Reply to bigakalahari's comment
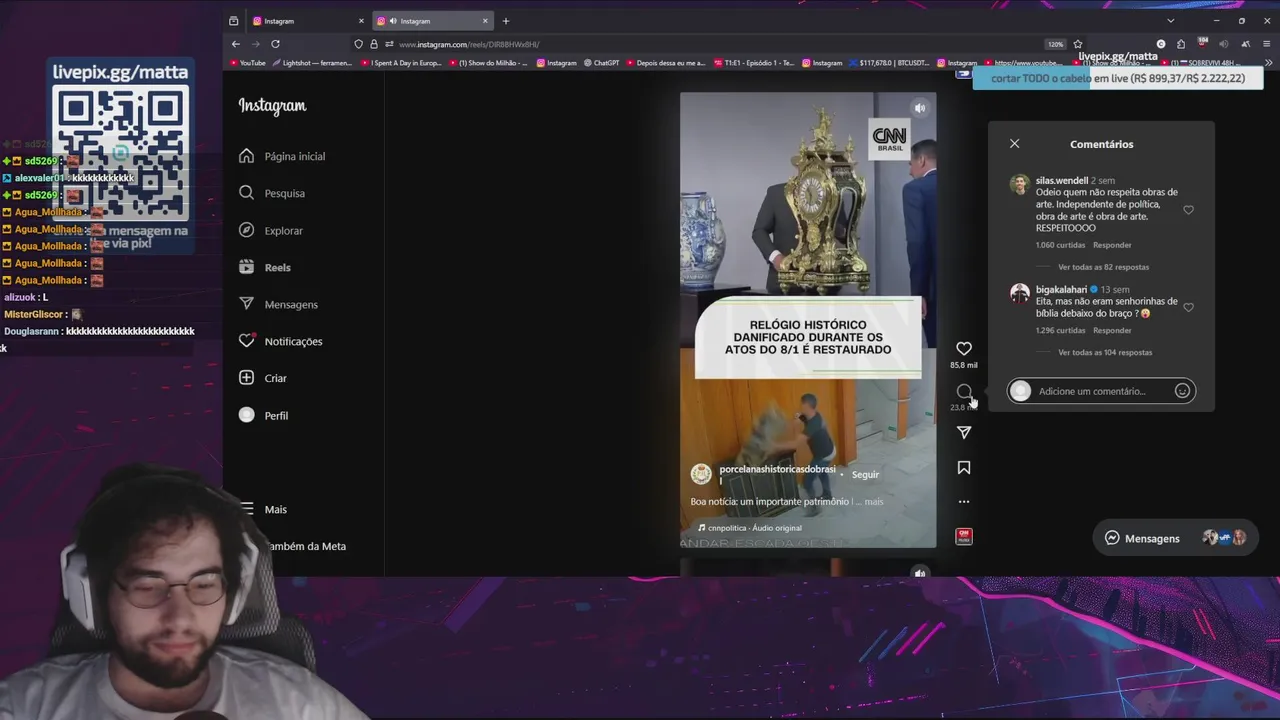Viewport: 1280px width, 720px height. pyautogui.click(x=1112, y=330)
